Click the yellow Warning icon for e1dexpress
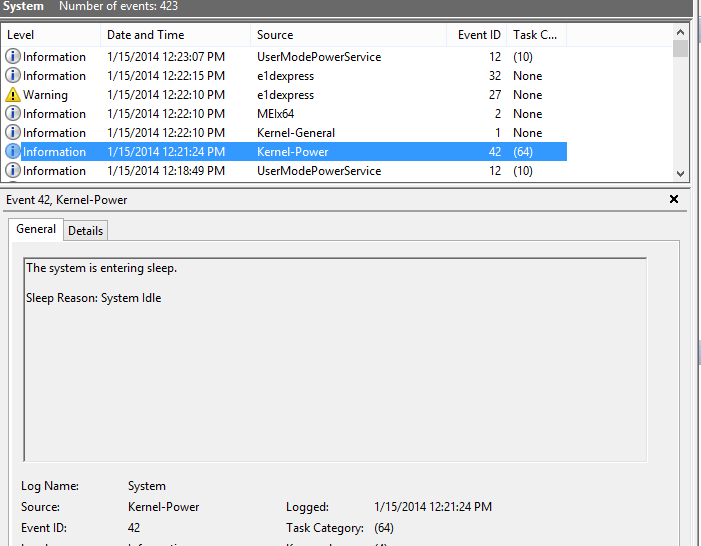Viewport: 701px width, 546px height. pyautogui.click(x=13, y=95)
